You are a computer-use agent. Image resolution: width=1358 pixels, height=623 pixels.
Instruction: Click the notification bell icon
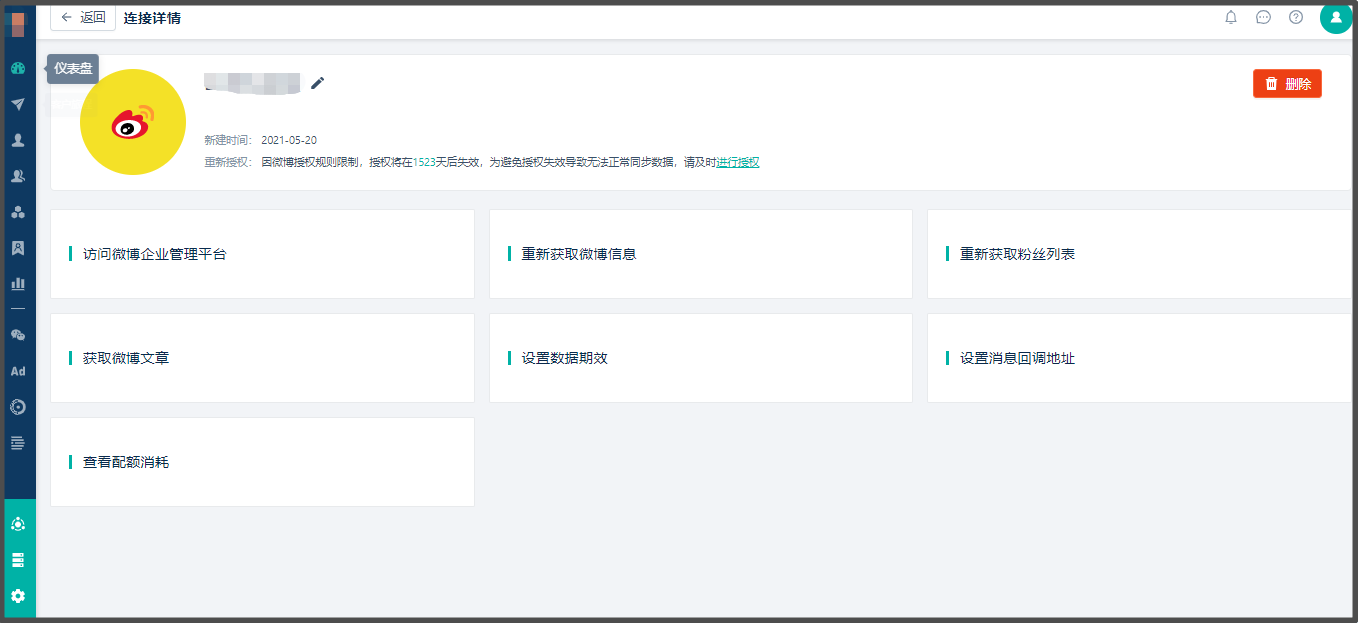(x=1231, y=17)
